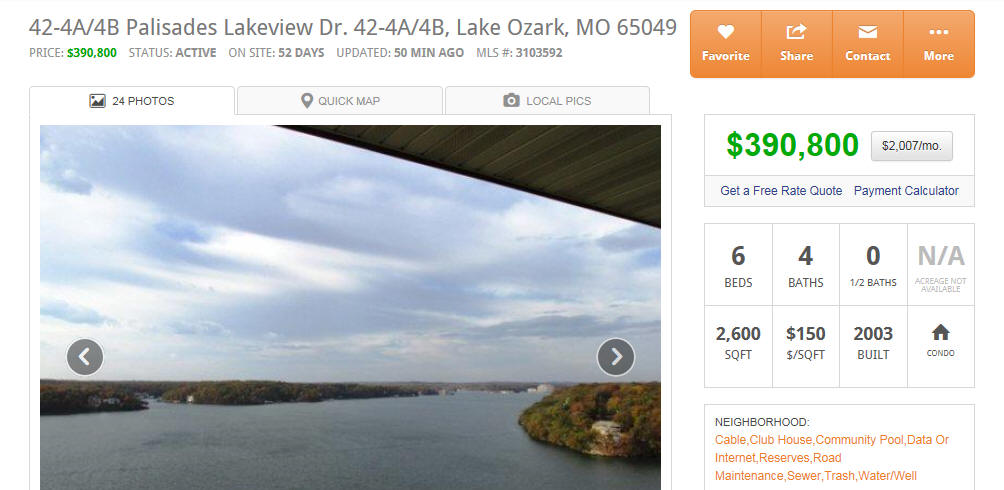Open the Quick Map tab

[x=340, y=101]
